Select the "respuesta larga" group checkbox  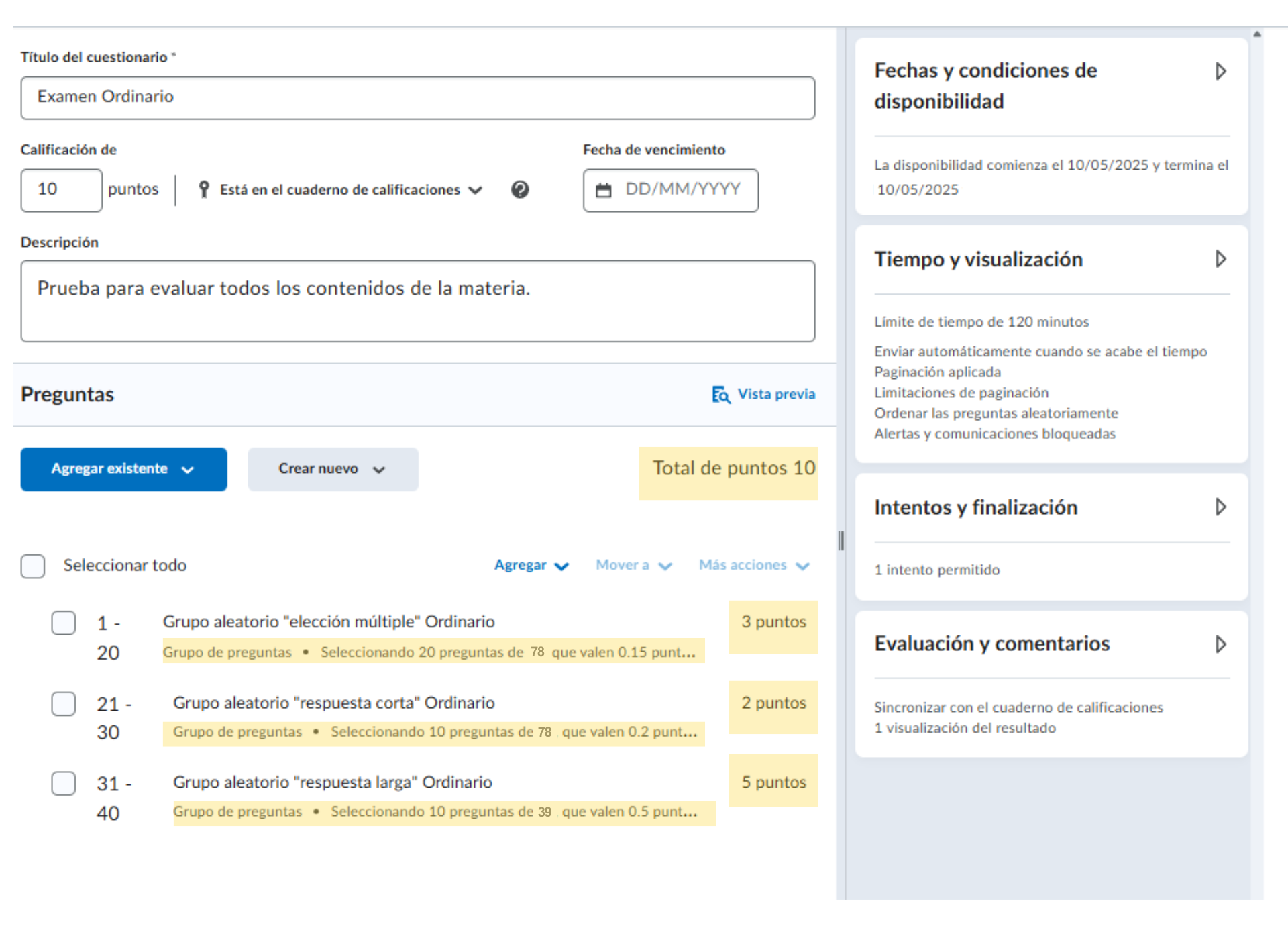pos(64,783)
